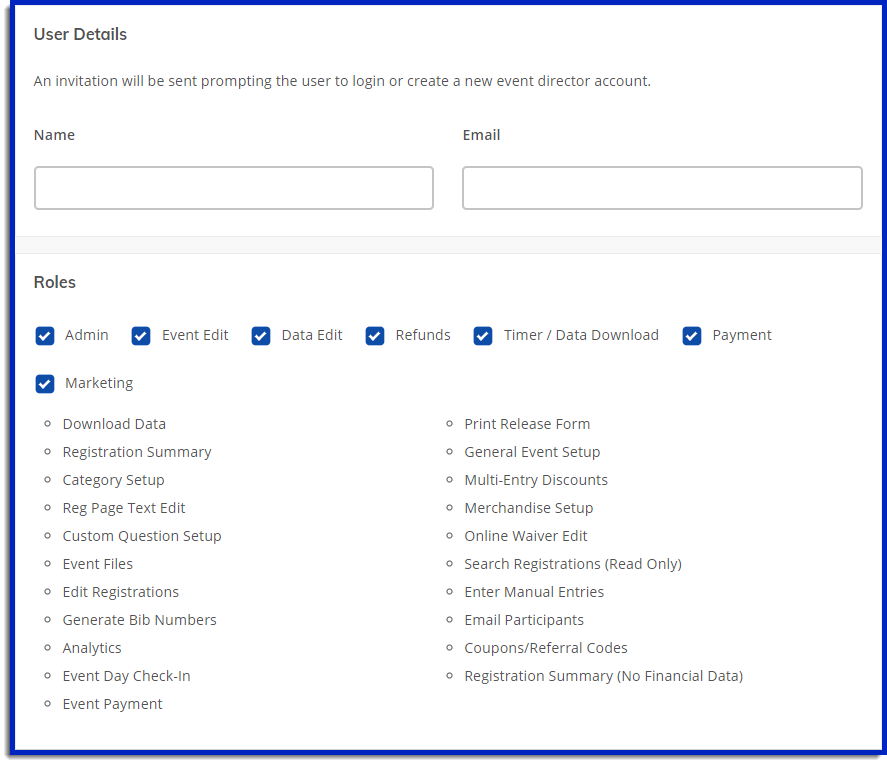The width and height of the screenshot is (887, 765).
Task: Disable the Marketing role checkbox
Action: pyautogui.click(x=45, y=384)
